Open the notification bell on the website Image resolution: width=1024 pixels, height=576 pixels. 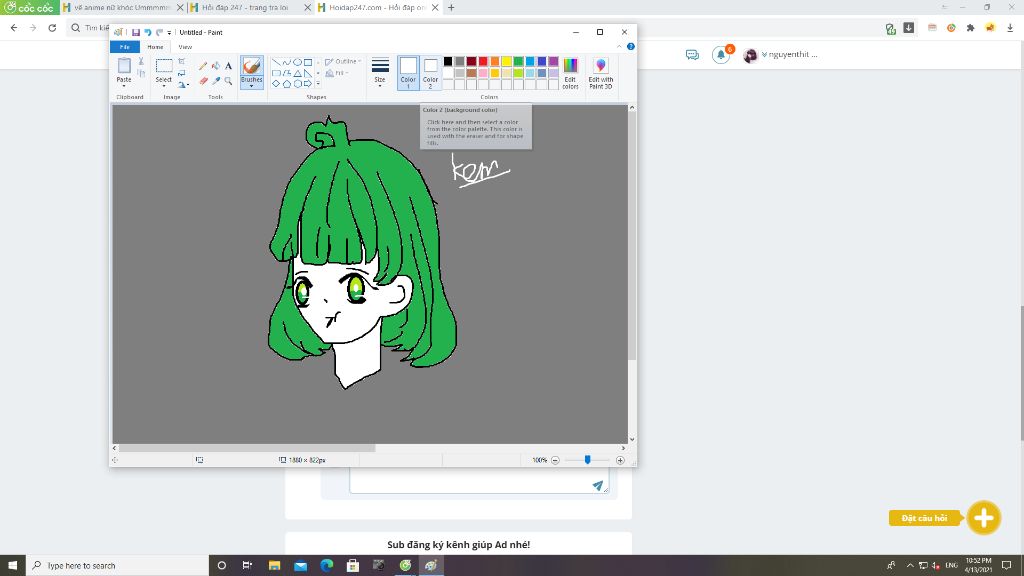pos(721,55)
